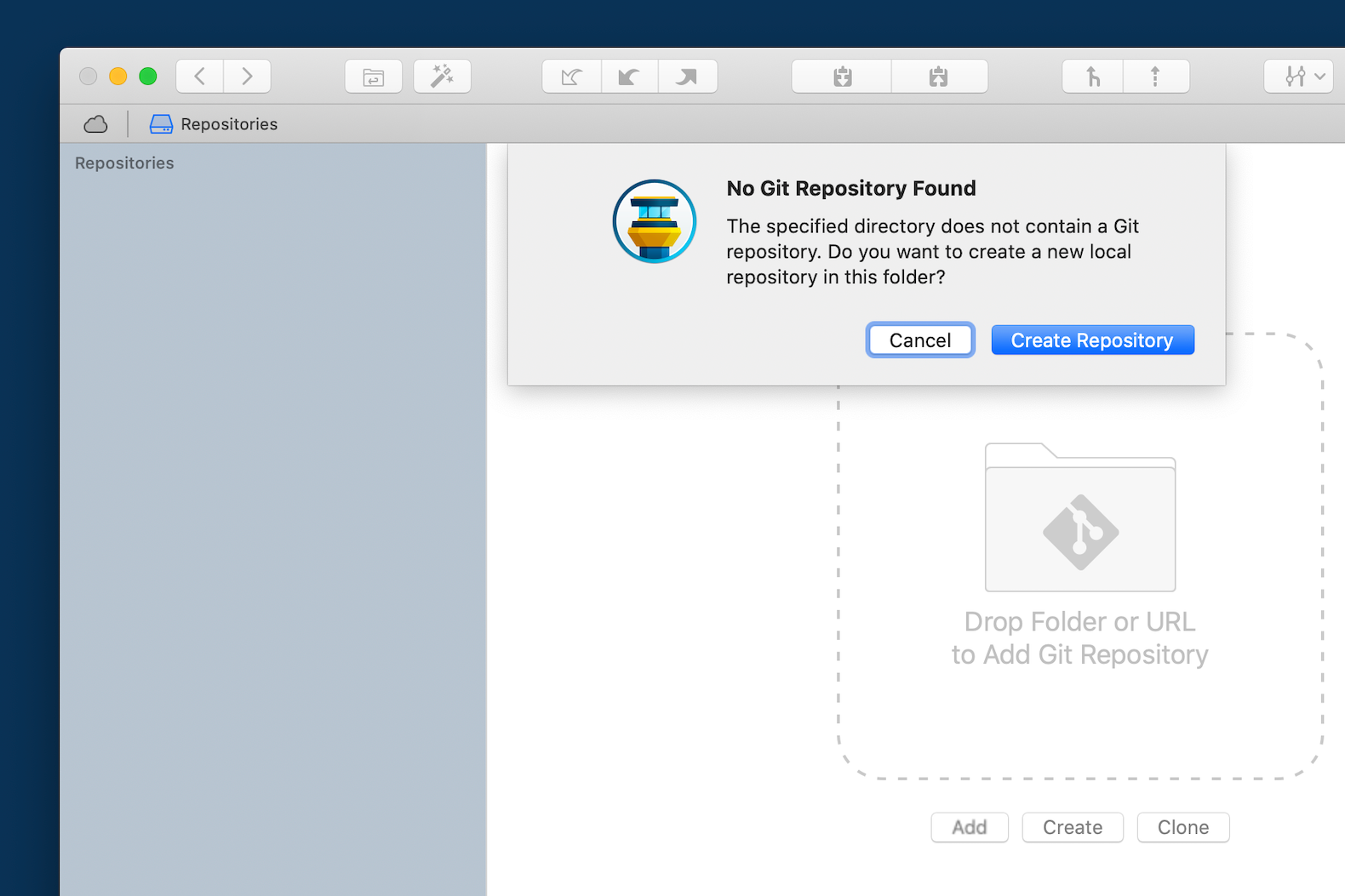Click the Pull toolbar icon
This screenshot has height=896, width=1345.
[629, 77]
